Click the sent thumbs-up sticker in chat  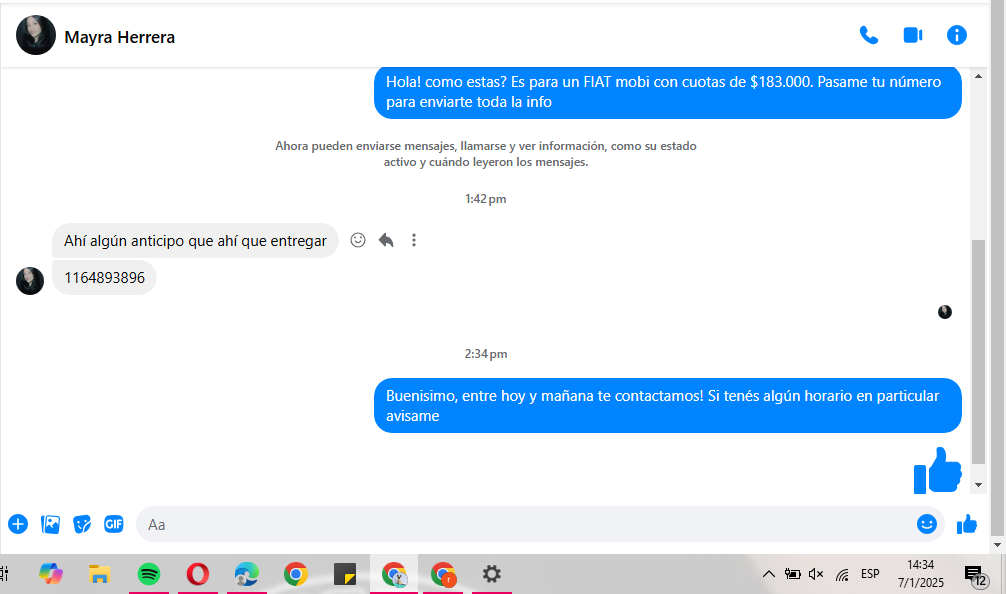(x=937, y=470)
